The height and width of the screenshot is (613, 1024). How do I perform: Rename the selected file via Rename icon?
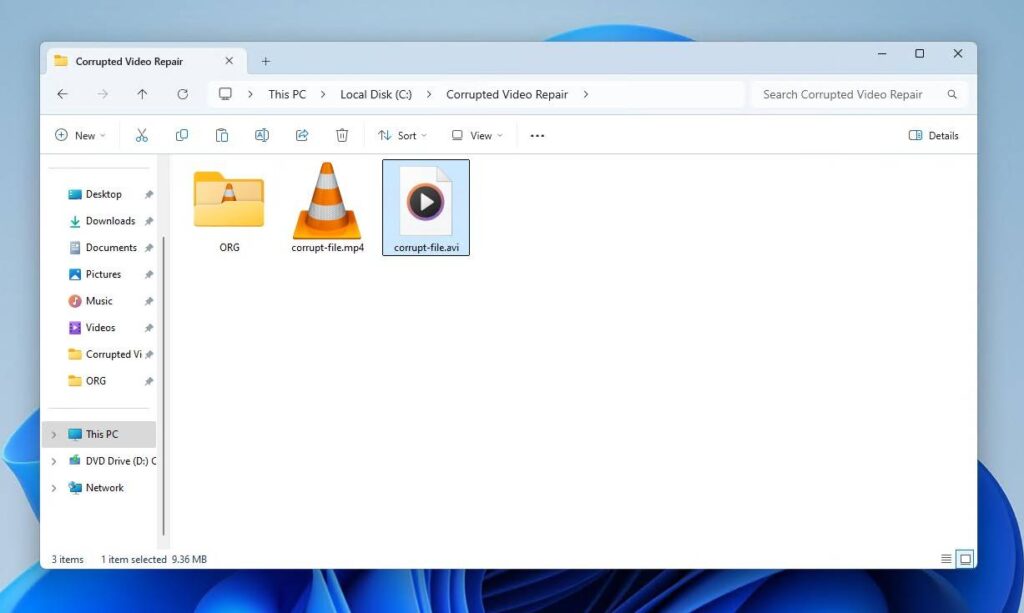click(x=262, y=135)
